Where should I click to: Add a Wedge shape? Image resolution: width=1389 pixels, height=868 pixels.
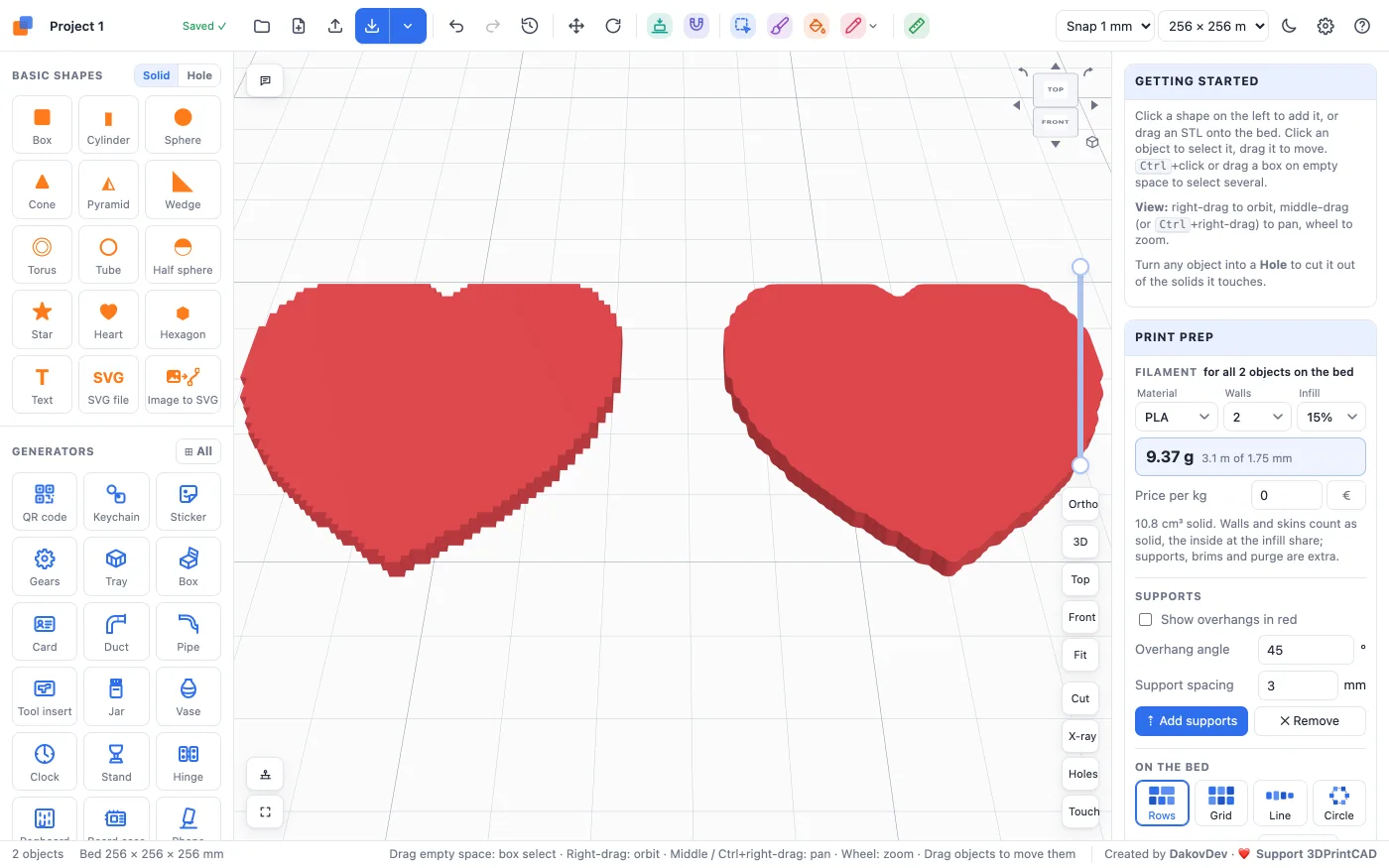click(x=183, y=190)
